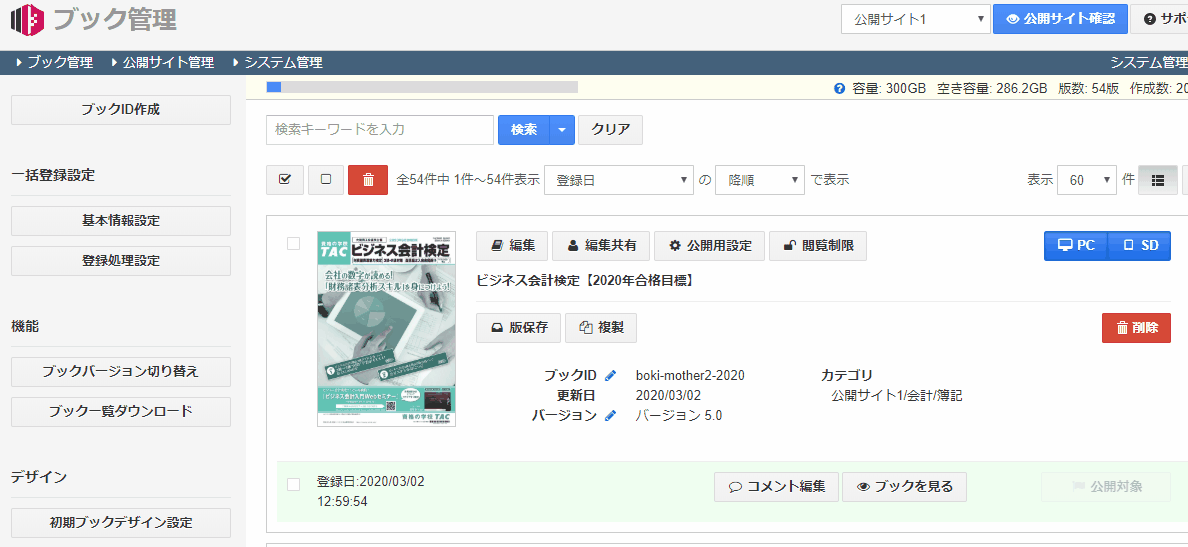Open the 登録日 sort field dropdown
The width and height of the screenshot is (1188, 547).
(x=619, y=180)
